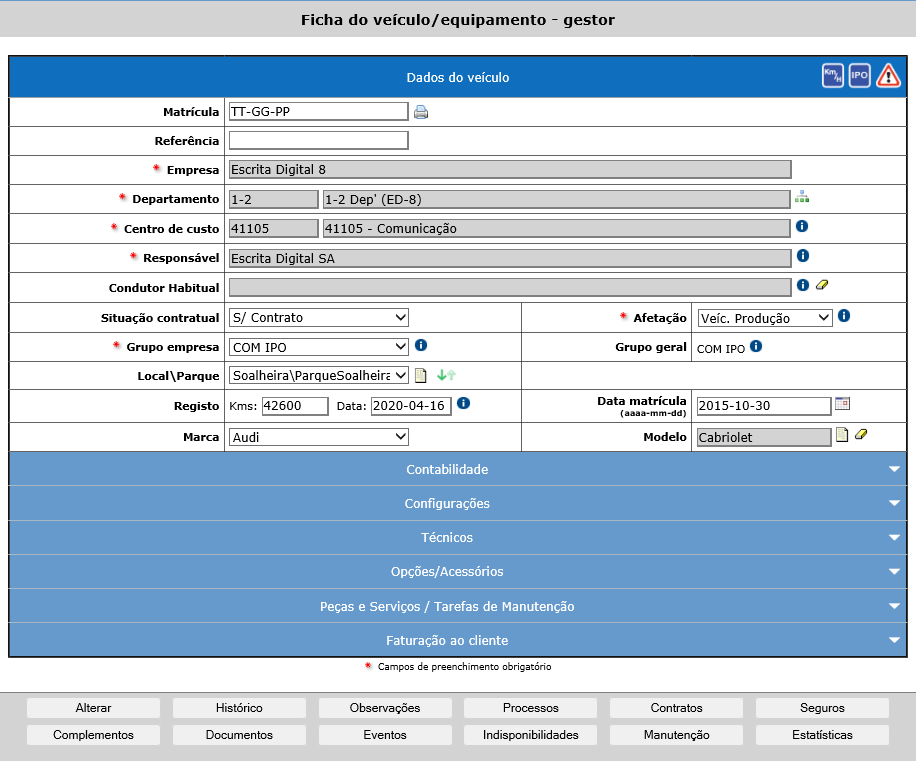
Task: Click the Registo Data field 2020-04-16
Action: (411, 406)
